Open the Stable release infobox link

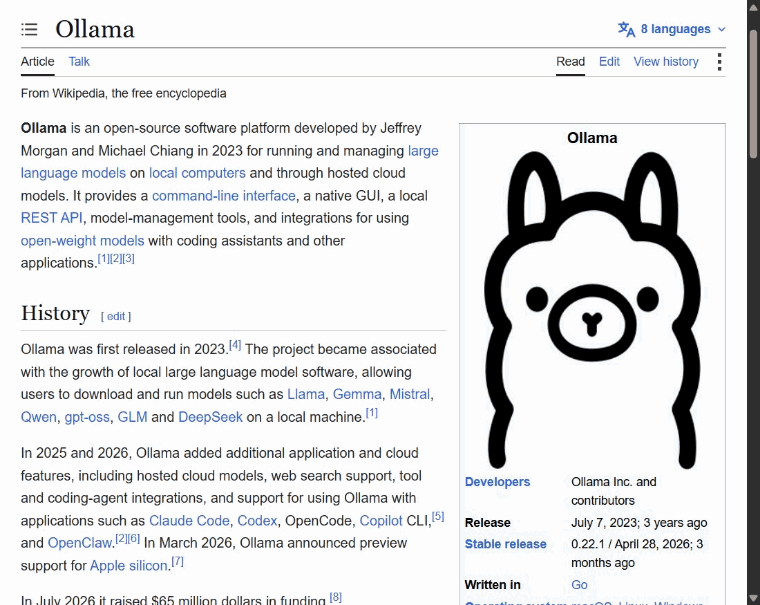click(506, 544)
